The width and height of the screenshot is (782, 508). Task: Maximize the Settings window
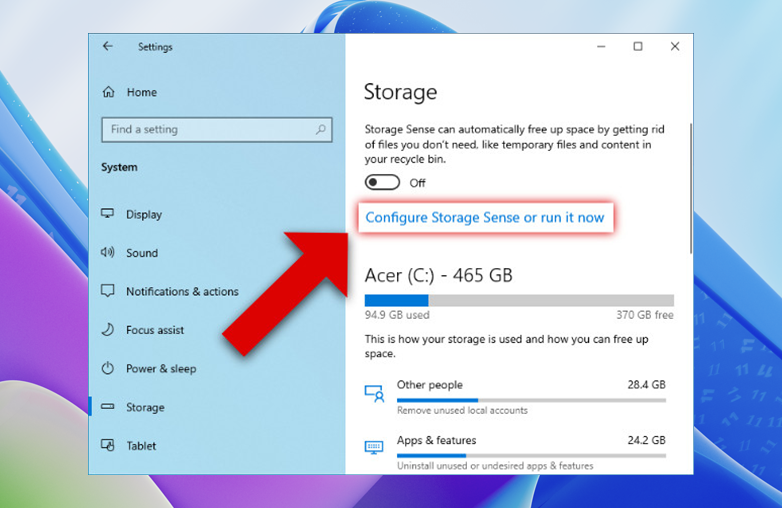[638, 46]
